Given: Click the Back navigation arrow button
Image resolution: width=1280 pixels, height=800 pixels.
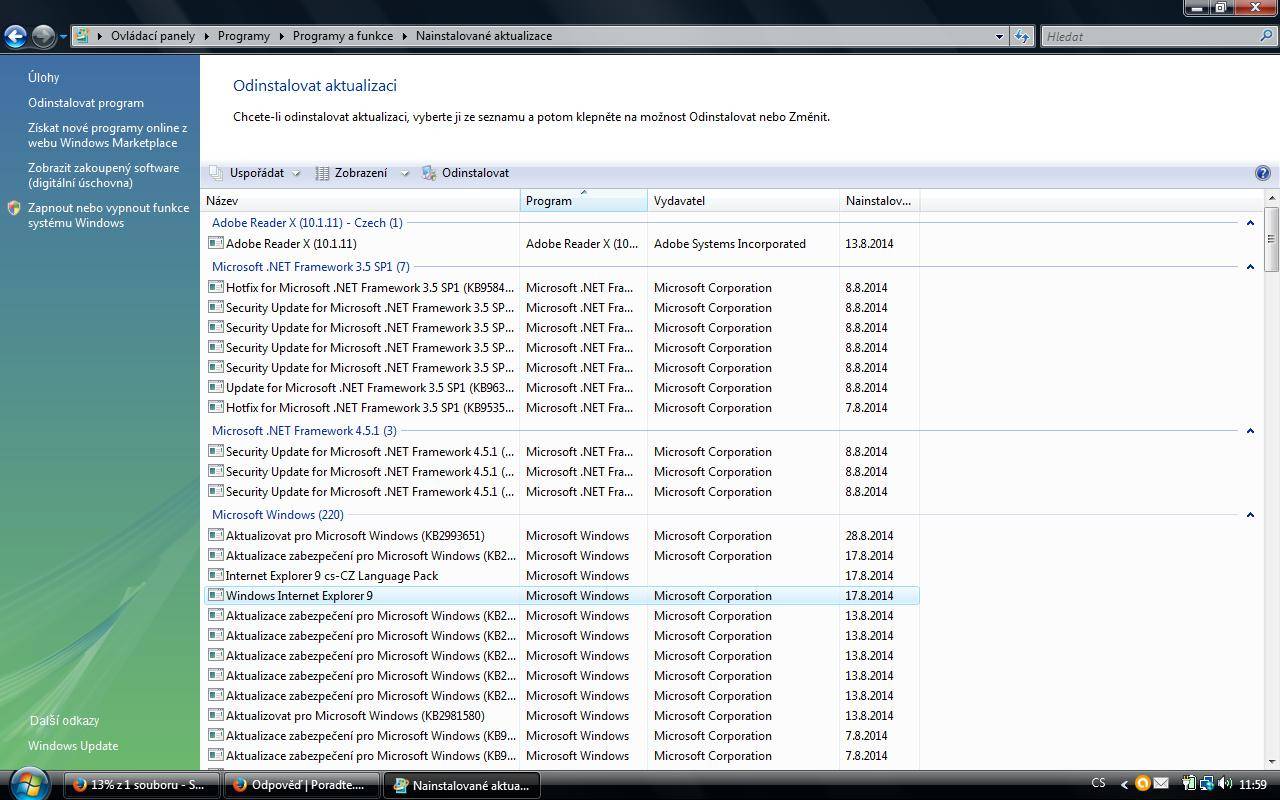Looking at the screenshot, I should pos(15,36).
